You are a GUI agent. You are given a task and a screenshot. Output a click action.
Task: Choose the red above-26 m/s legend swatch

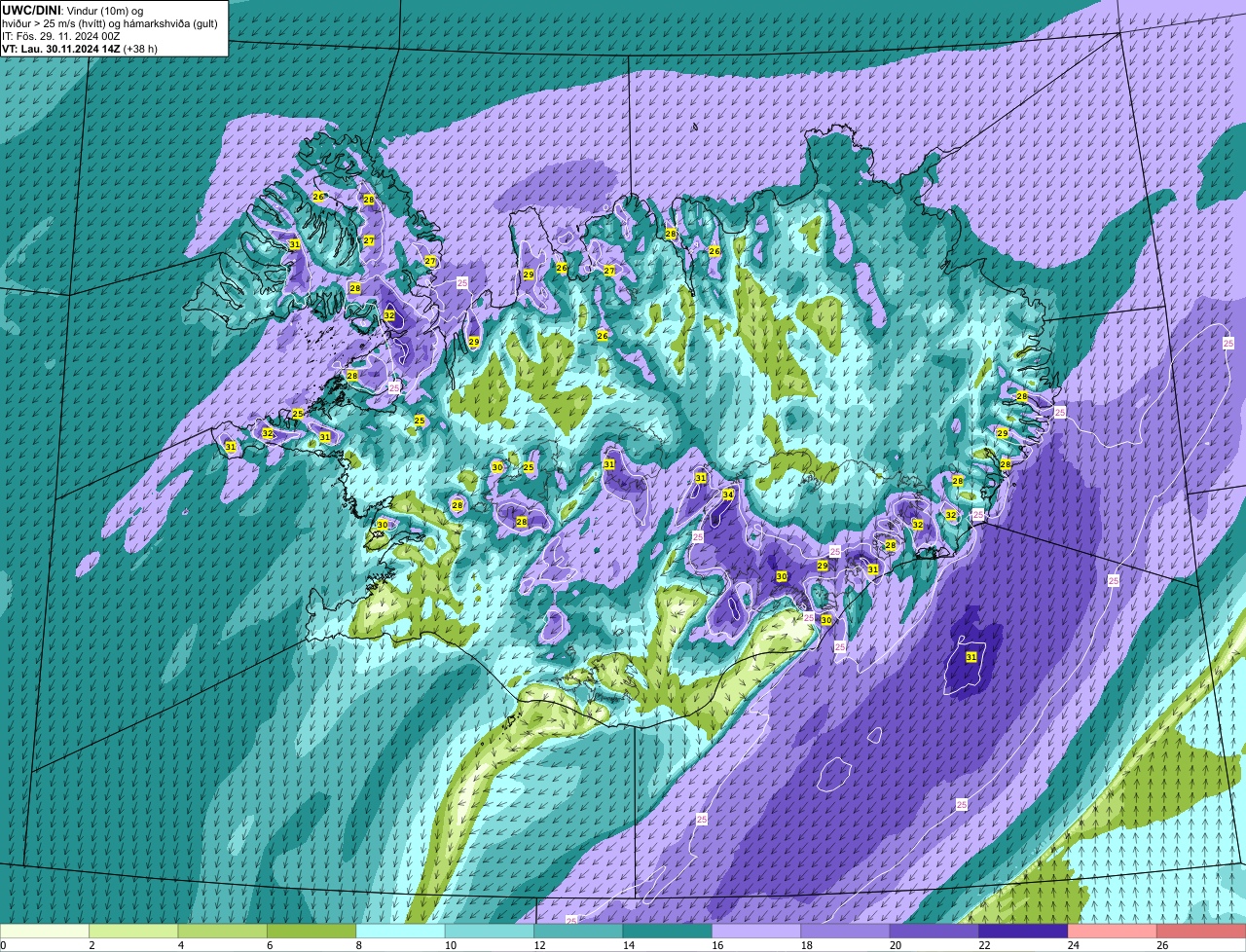pyautogui.click(x=1201, y=932)
